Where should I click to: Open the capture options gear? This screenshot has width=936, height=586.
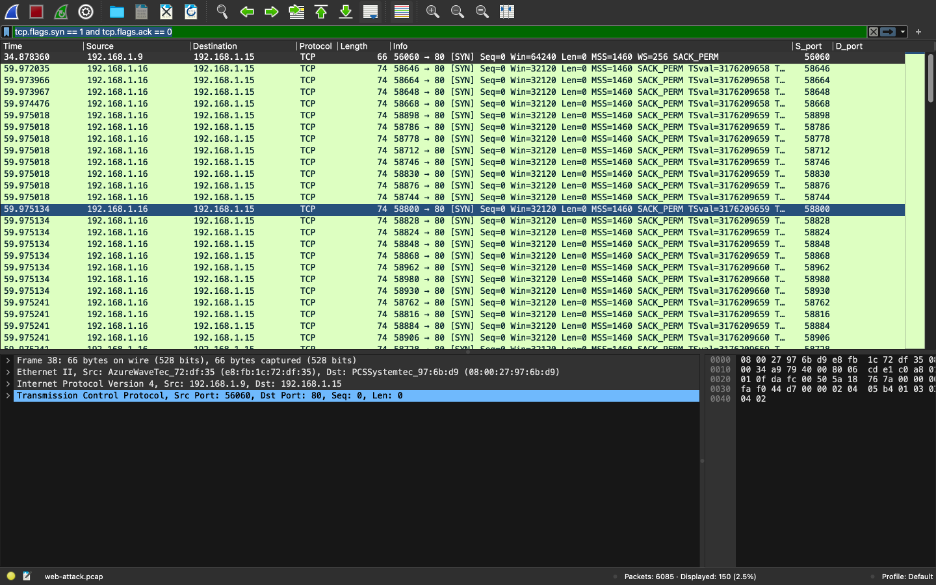(85, 11)
